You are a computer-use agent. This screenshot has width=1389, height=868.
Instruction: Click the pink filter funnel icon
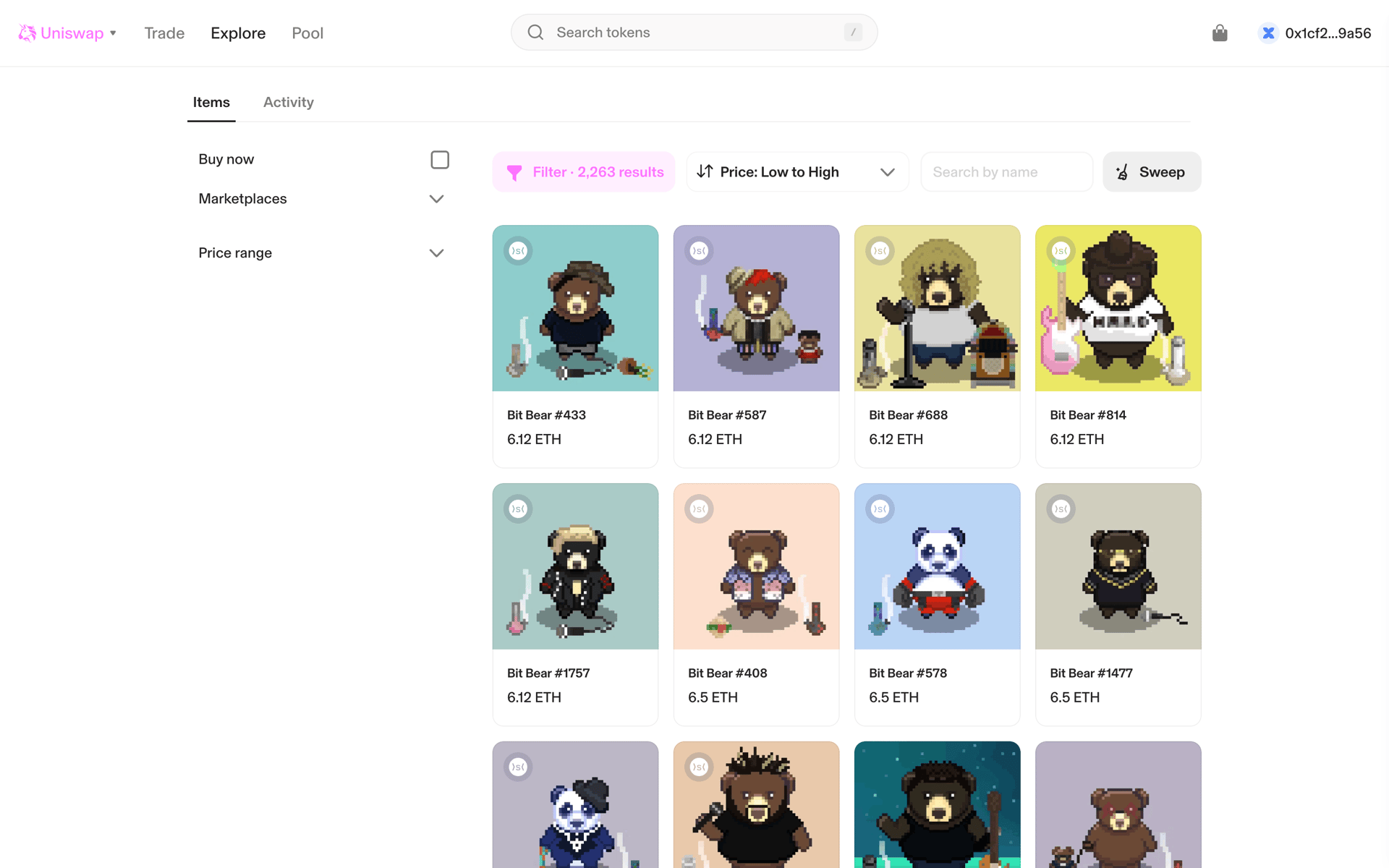514,172
